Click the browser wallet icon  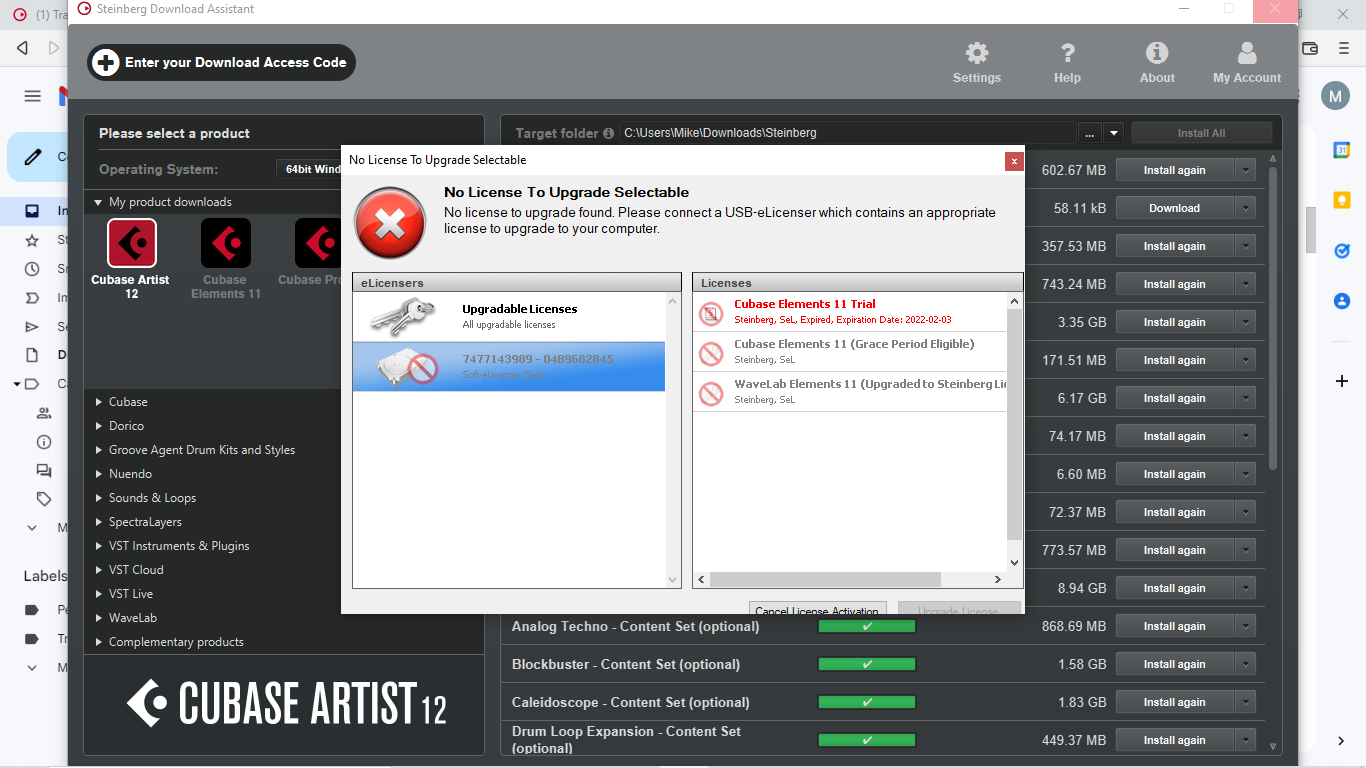click(x=1310, y=47)
